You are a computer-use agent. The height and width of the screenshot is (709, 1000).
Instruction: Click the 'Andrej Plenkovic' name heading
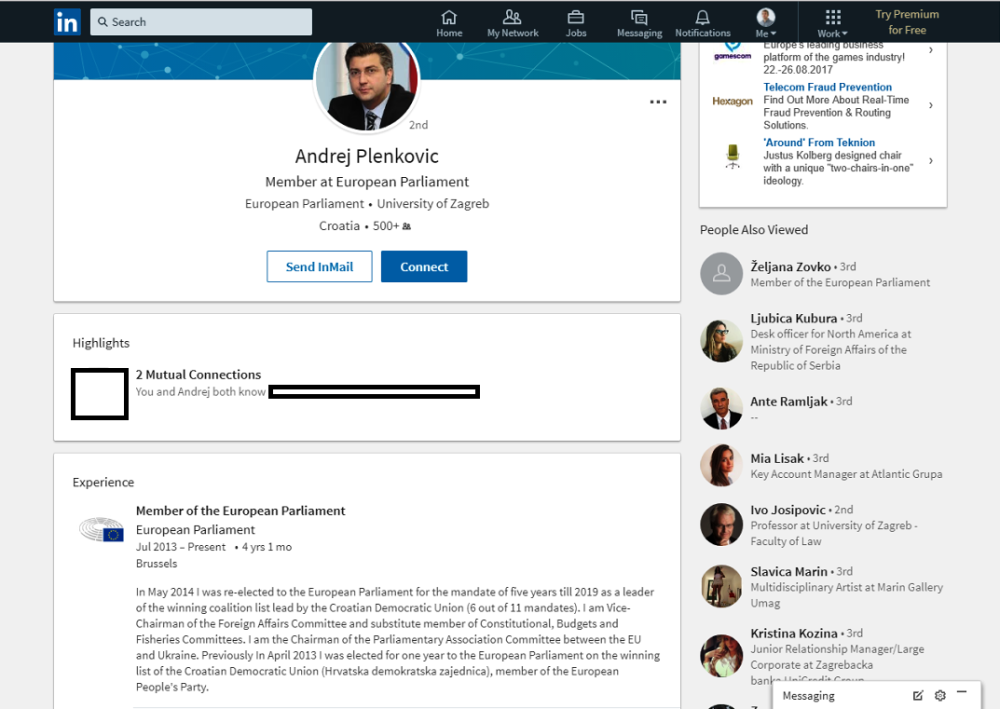(x=367, y=156)
